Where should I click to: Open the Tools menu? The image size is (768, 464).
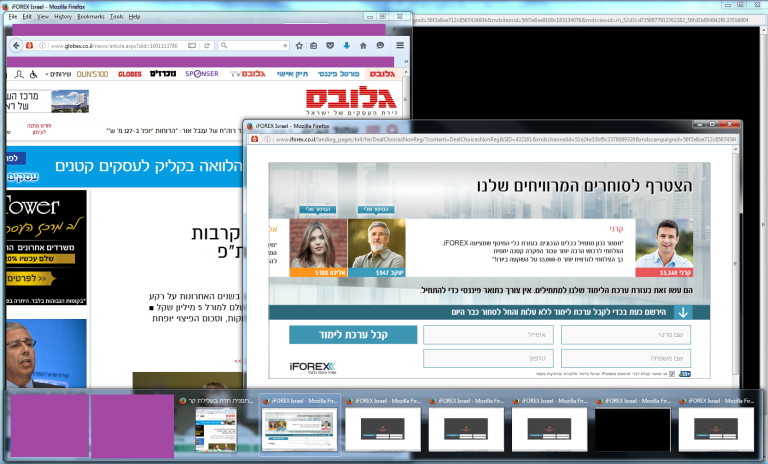coord(116,17)
